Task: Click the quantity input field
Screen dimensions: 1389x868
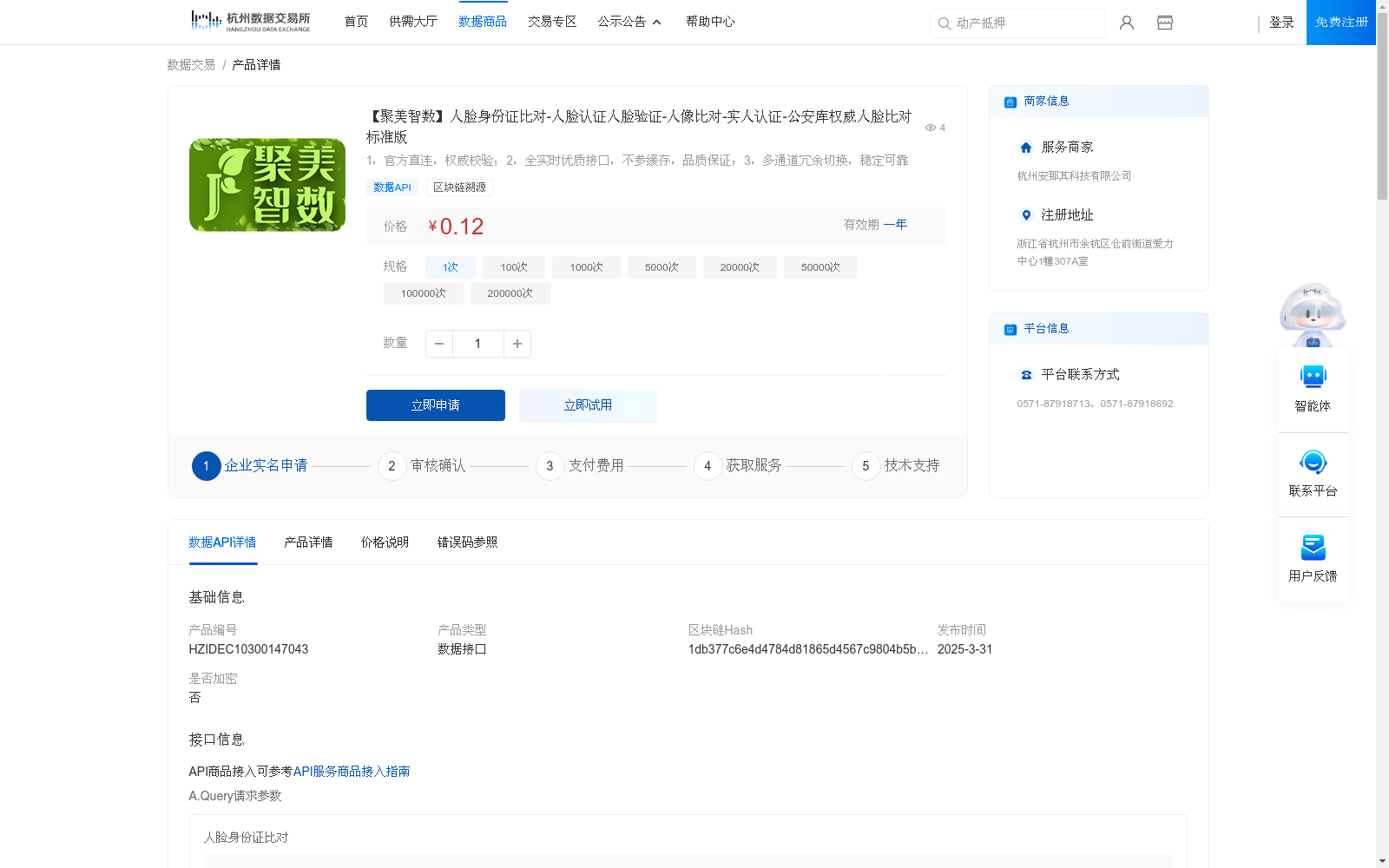Action: point(478,344)
